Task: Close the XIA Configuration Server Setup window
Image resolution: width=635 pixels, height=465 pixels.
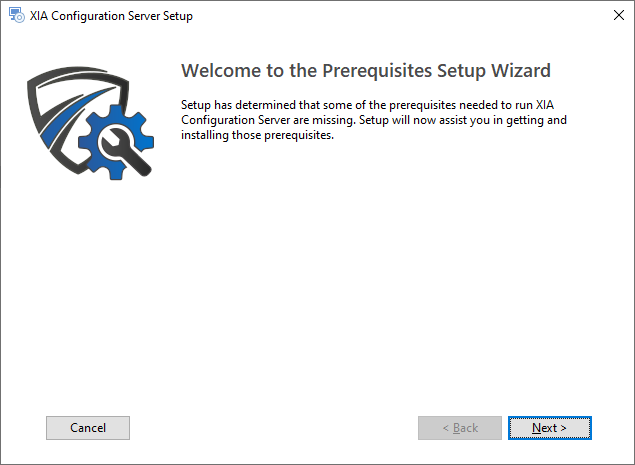Action: (x=618, y=15)
